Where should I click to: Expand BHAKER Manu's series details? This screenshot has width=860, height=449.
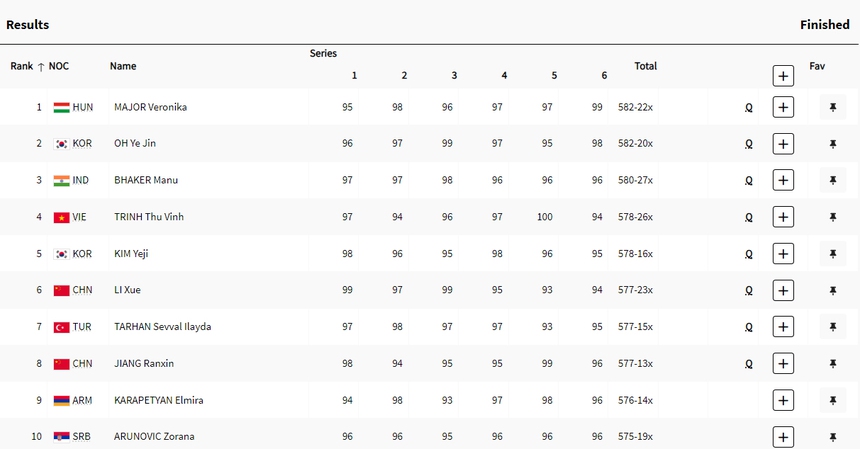click(783, 180)
